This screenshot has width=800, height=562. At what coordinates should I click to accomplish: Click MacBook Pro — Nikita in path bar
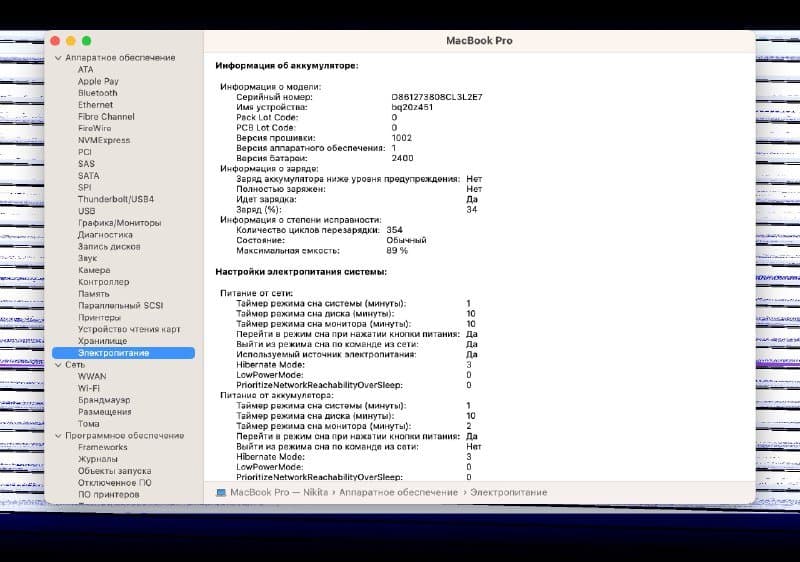[279, 493]
